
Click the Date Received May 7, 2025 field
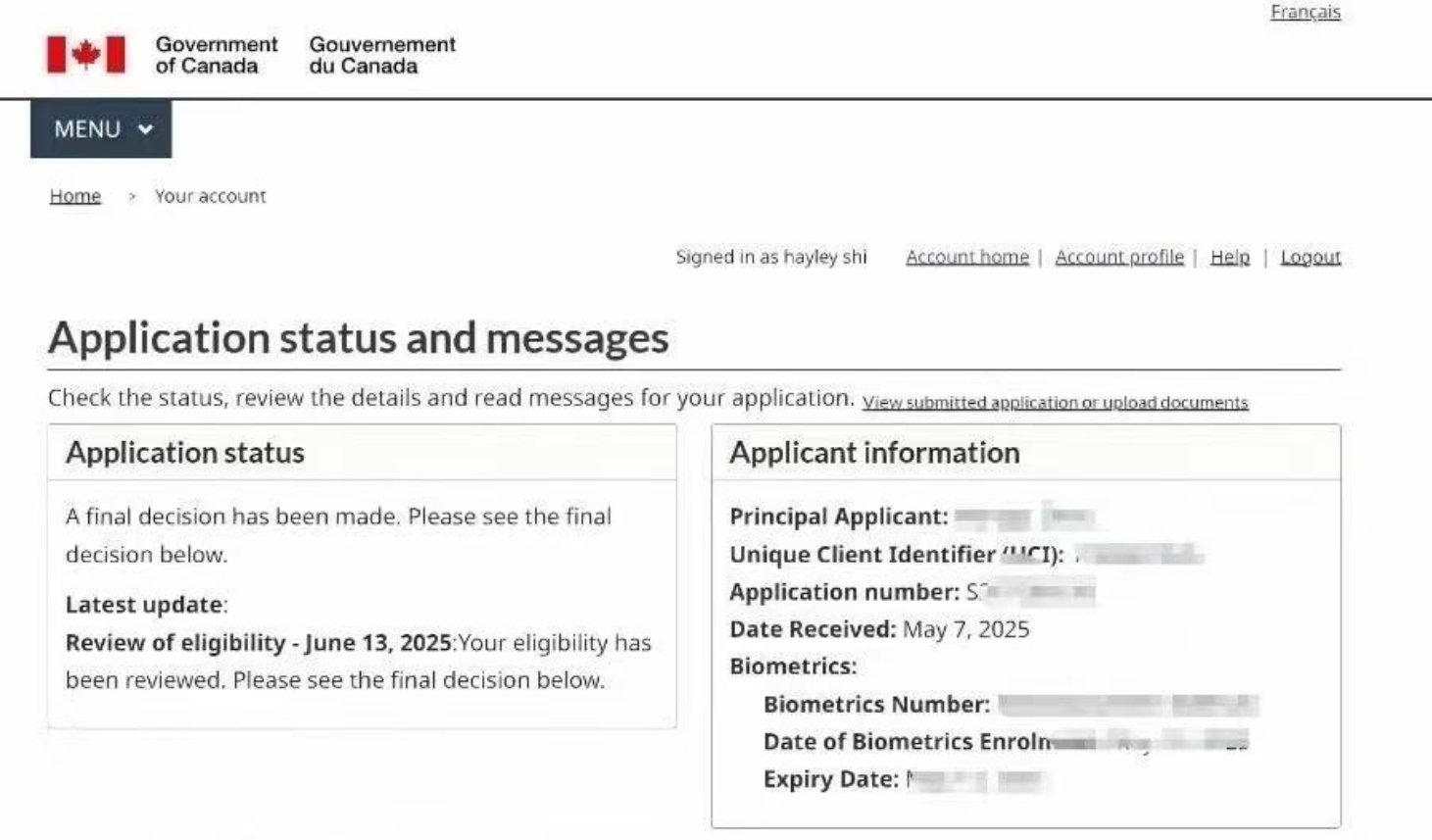pos(879,629)
